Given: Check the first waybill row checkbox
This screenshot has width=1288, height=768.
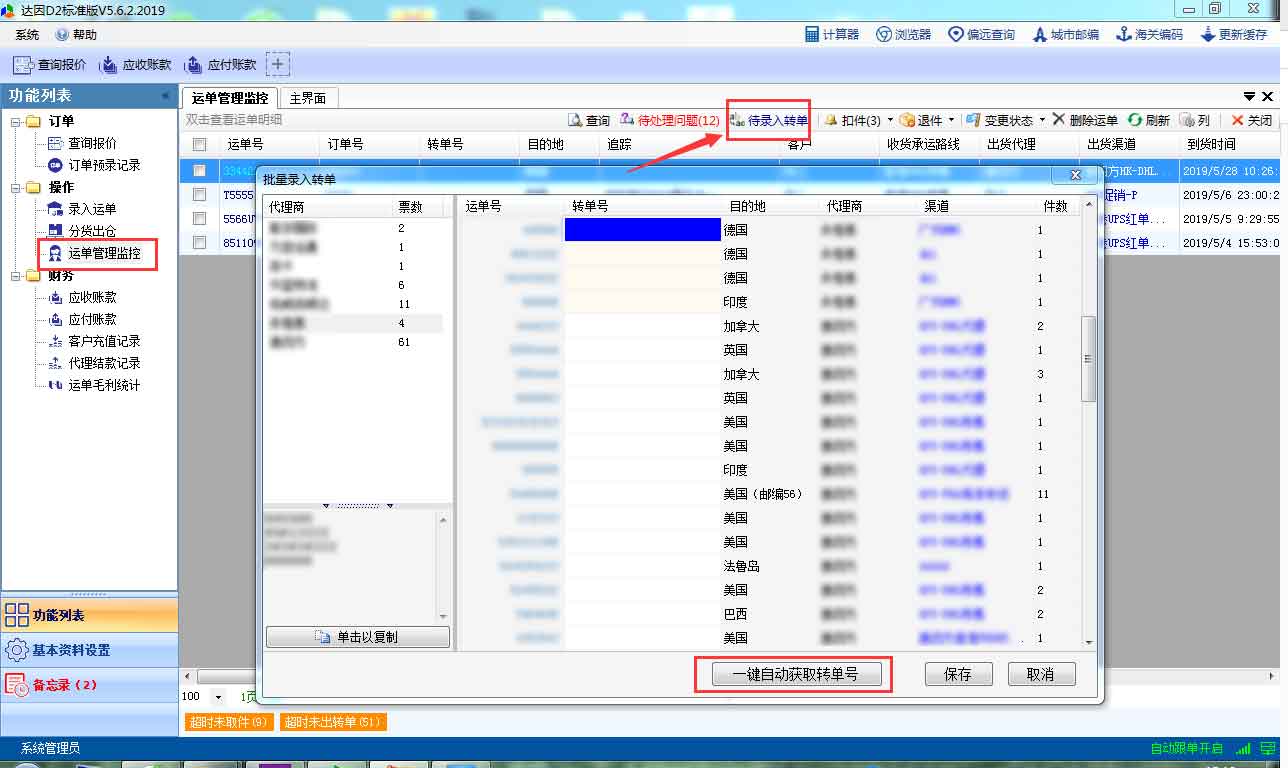Looking at the screenshot, I should [200, 171].
